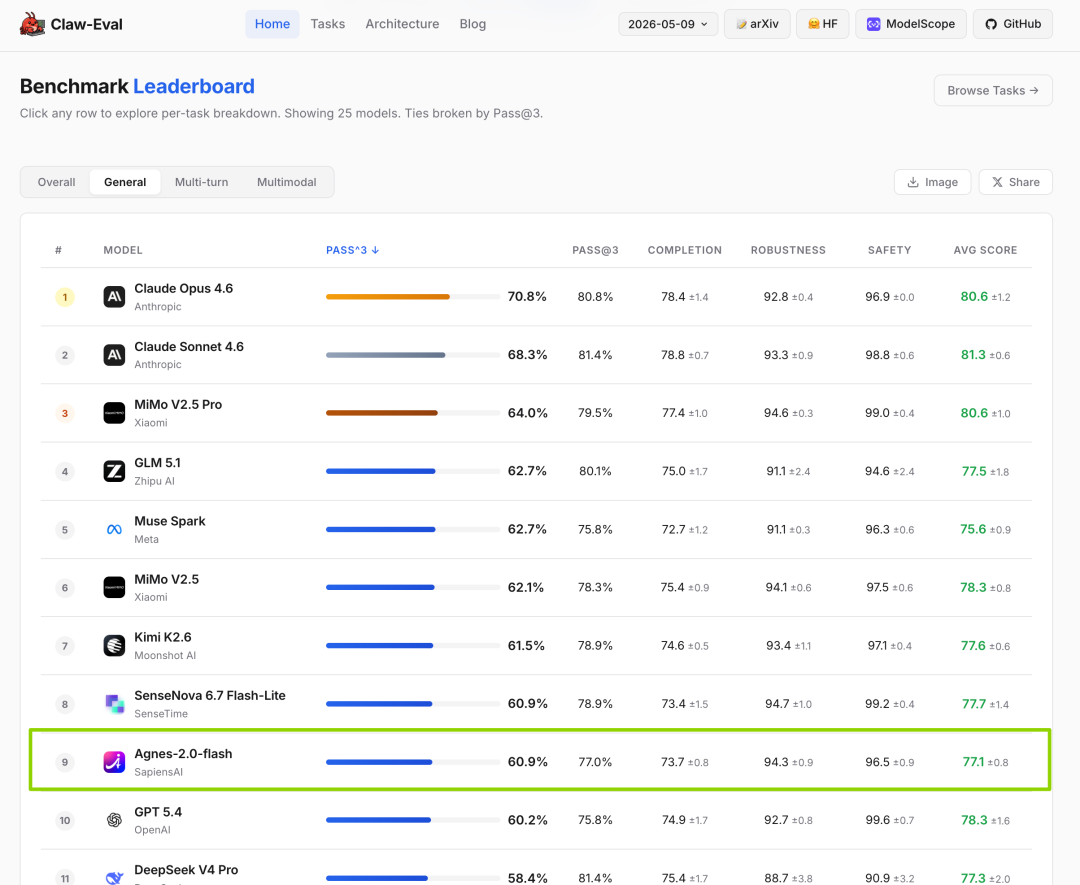The image size is (1080, 885).
Task: Click the Kimi K2.6 model name
Action: (x=163, y=637)
